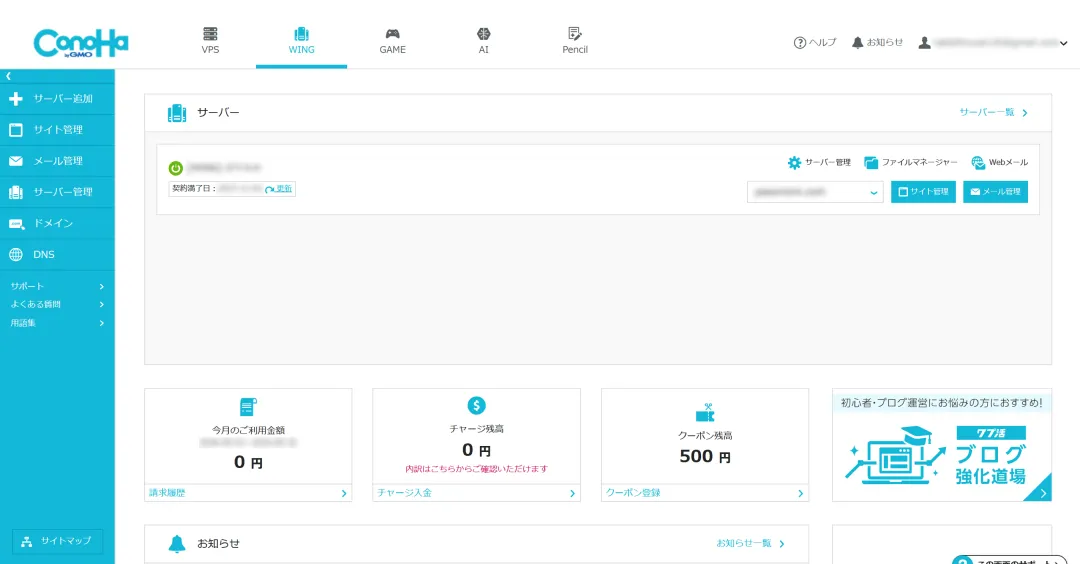This screenshot has height=564, width=1080.
Task: Click the お知らせ section bell icon
Action: 177,543
